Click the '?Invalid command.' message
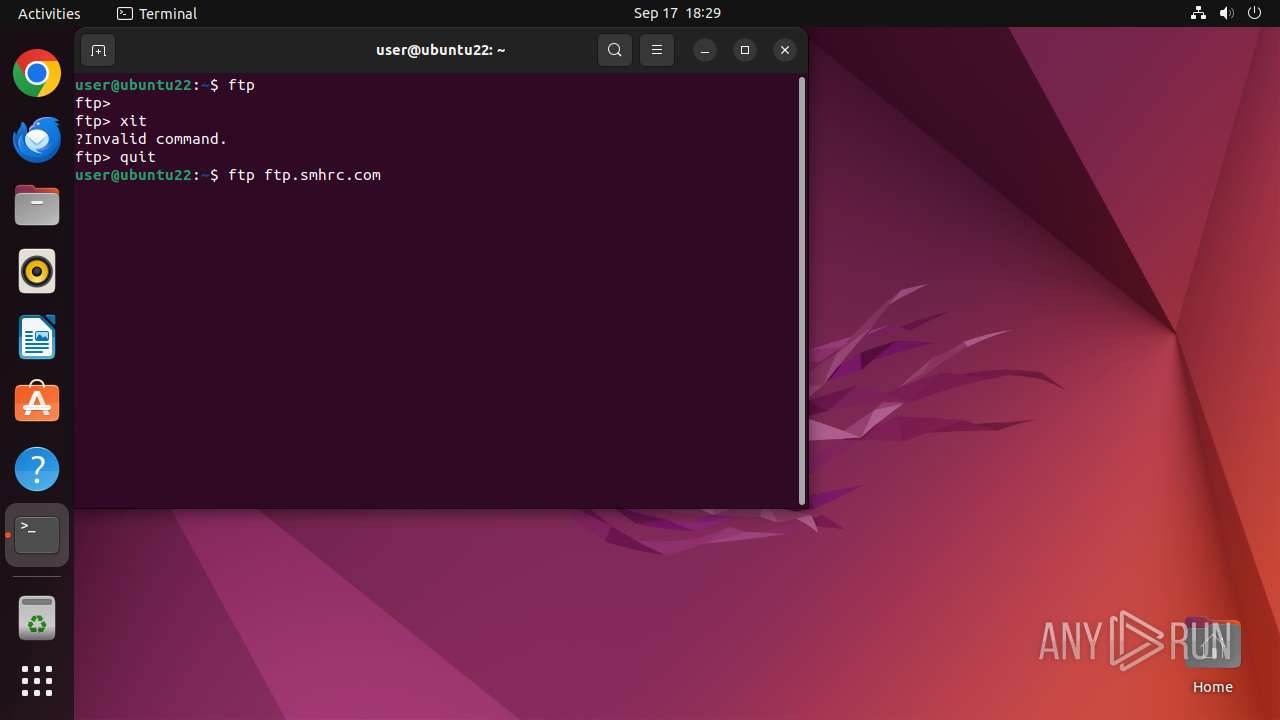 [151, 139]
